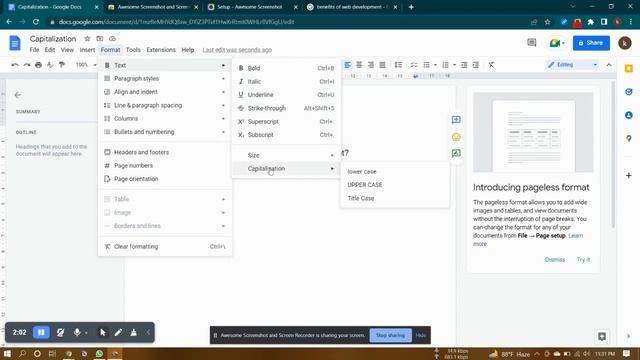The height and width of the screenshot is (360, 640).
Task: Click the bulleted list icon
Action: [427, 65]
